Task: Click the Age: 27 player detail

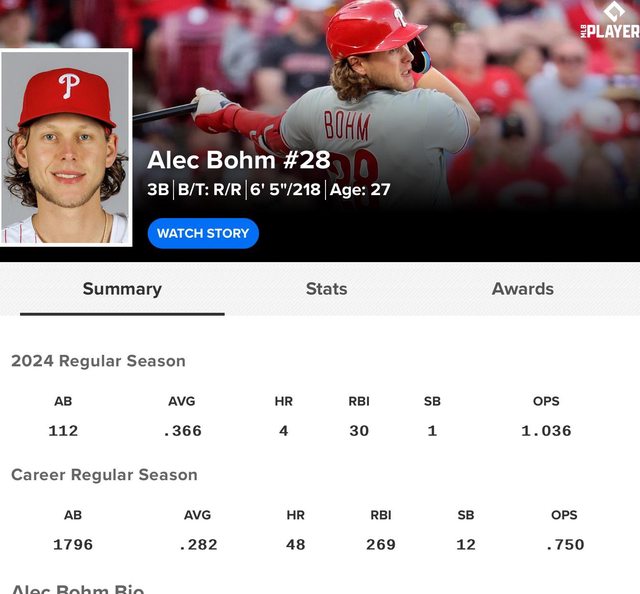Action: [x=360, y=190]
